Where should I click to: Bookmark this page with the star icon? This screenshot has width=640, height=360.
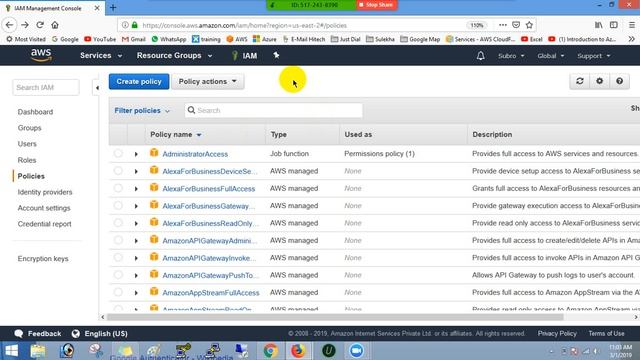tap(529, 25)
